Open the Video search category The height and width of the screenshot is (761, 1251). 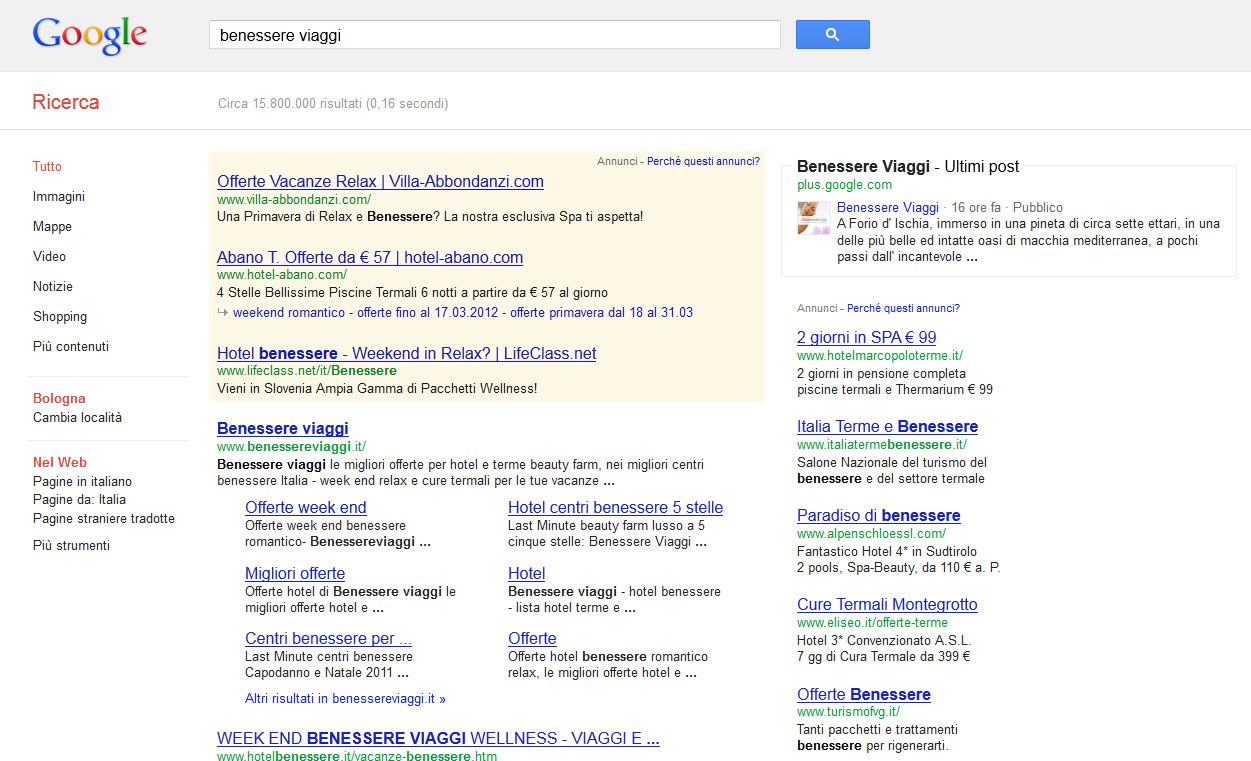pyautogui.click(x=49, y=257)
